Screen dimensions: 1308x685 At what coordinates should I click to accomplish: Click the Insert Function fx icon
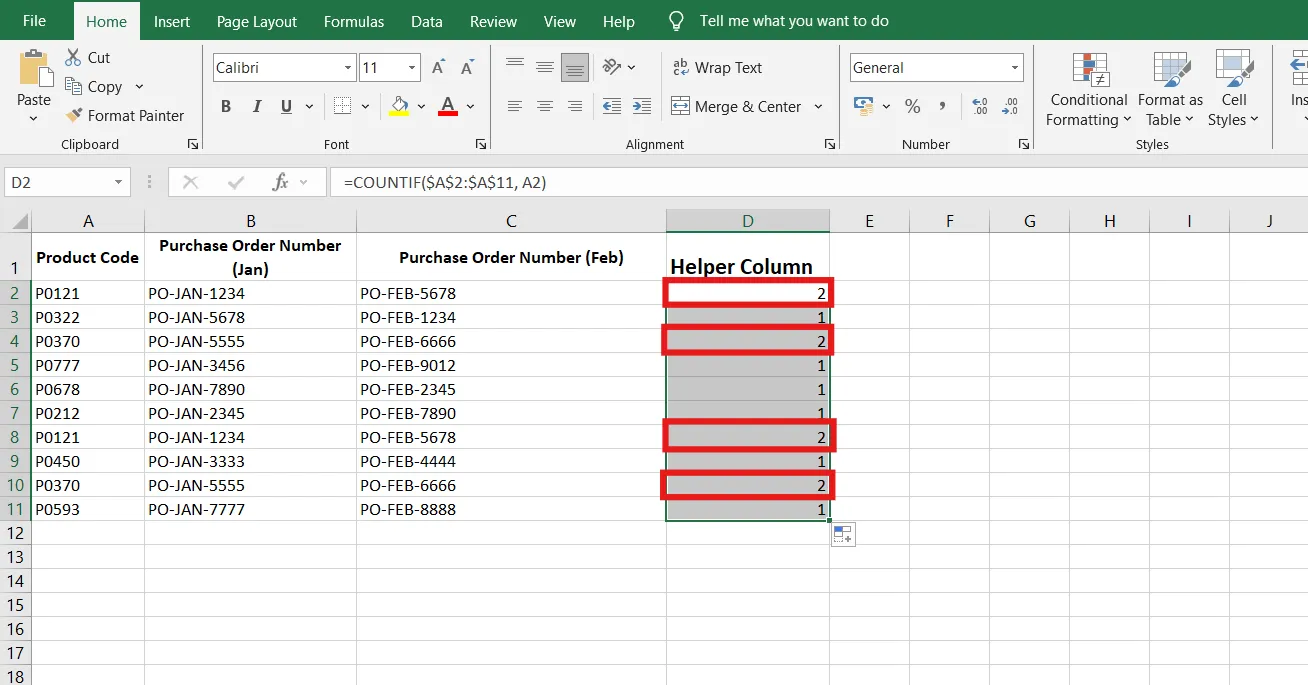(281, 182)
